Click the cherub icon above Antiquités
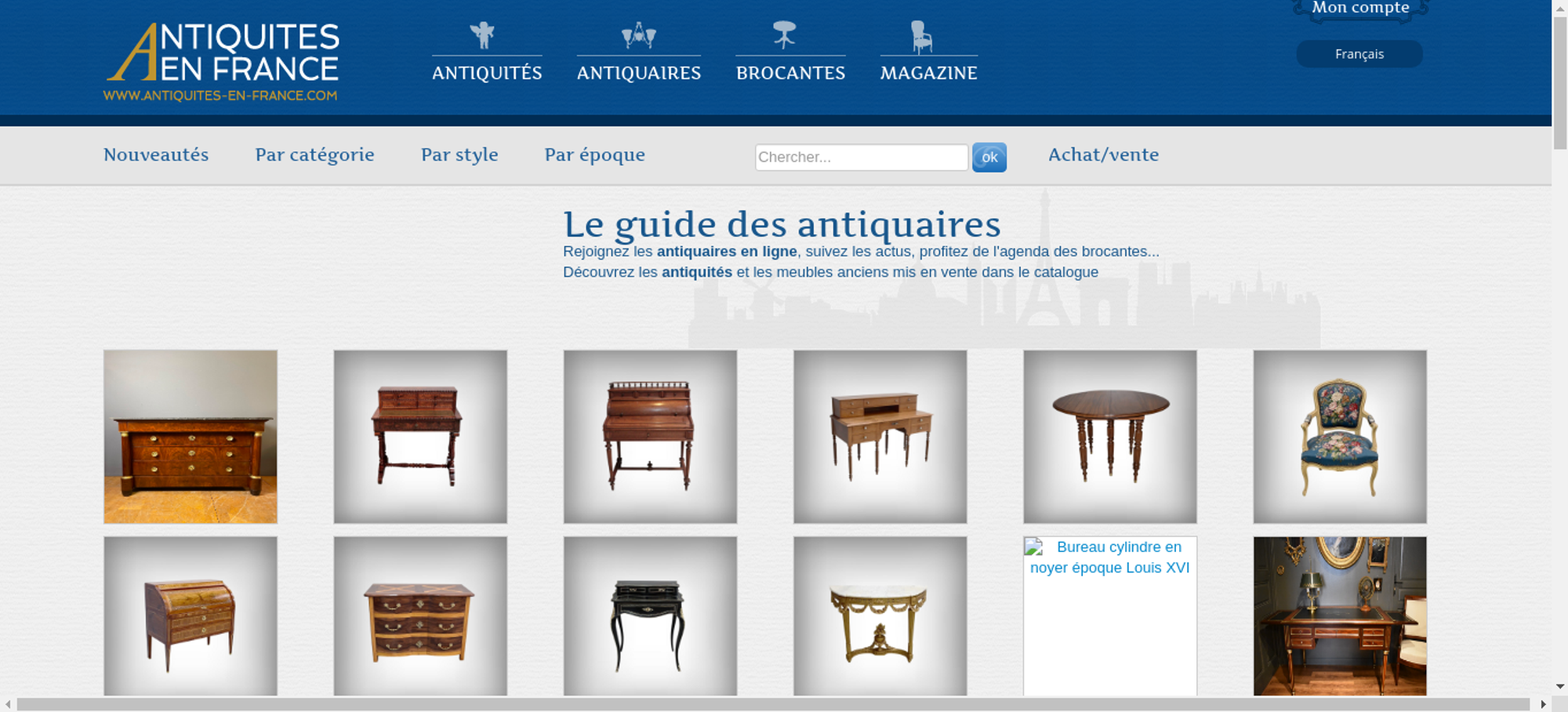Viewport: 1568px width, 712px height. tap(483, 35)
